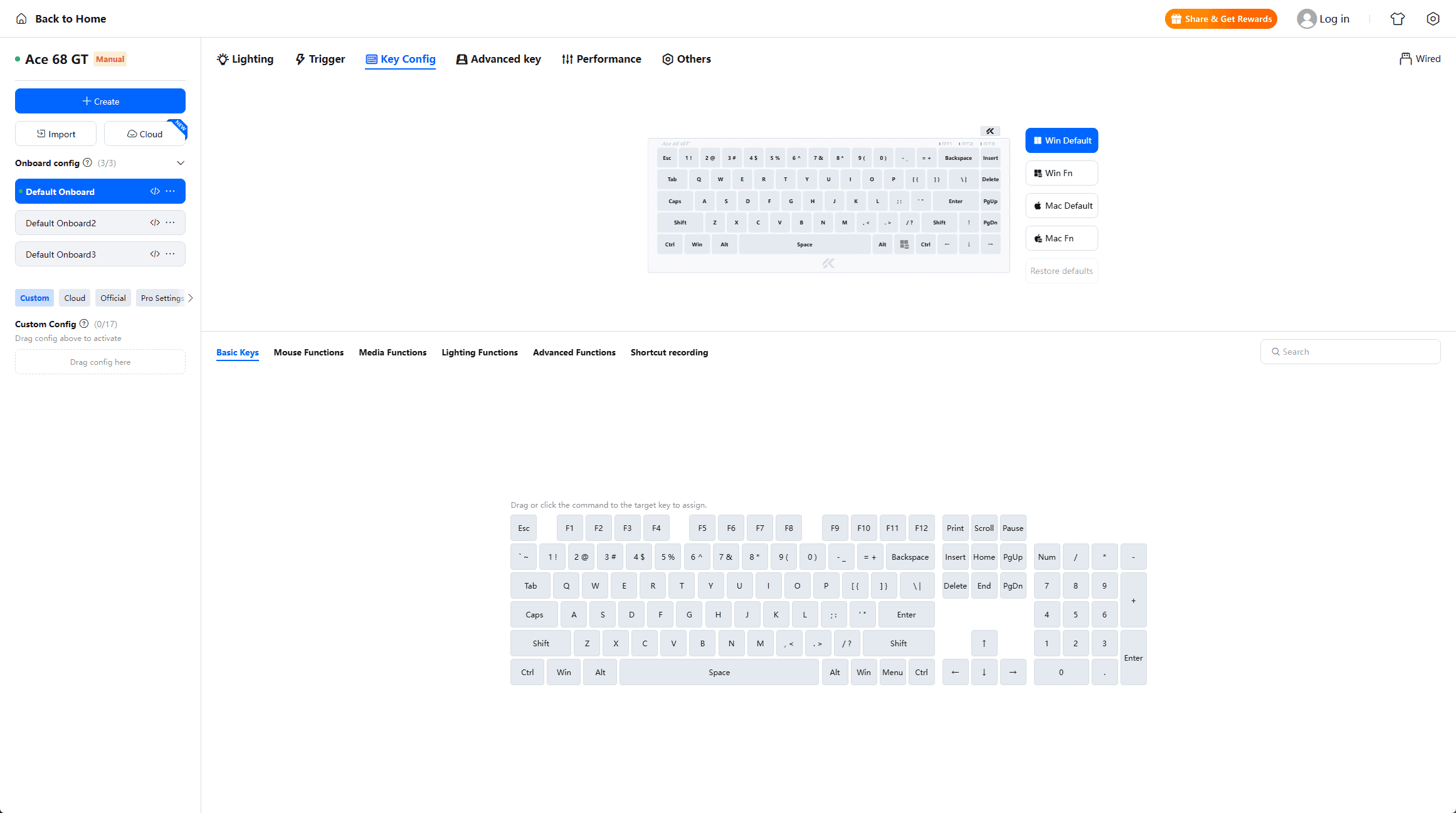Open settings hexagon icon at top right
The width and height of the screenshot is (1456, 813).
coord(1433,19)
